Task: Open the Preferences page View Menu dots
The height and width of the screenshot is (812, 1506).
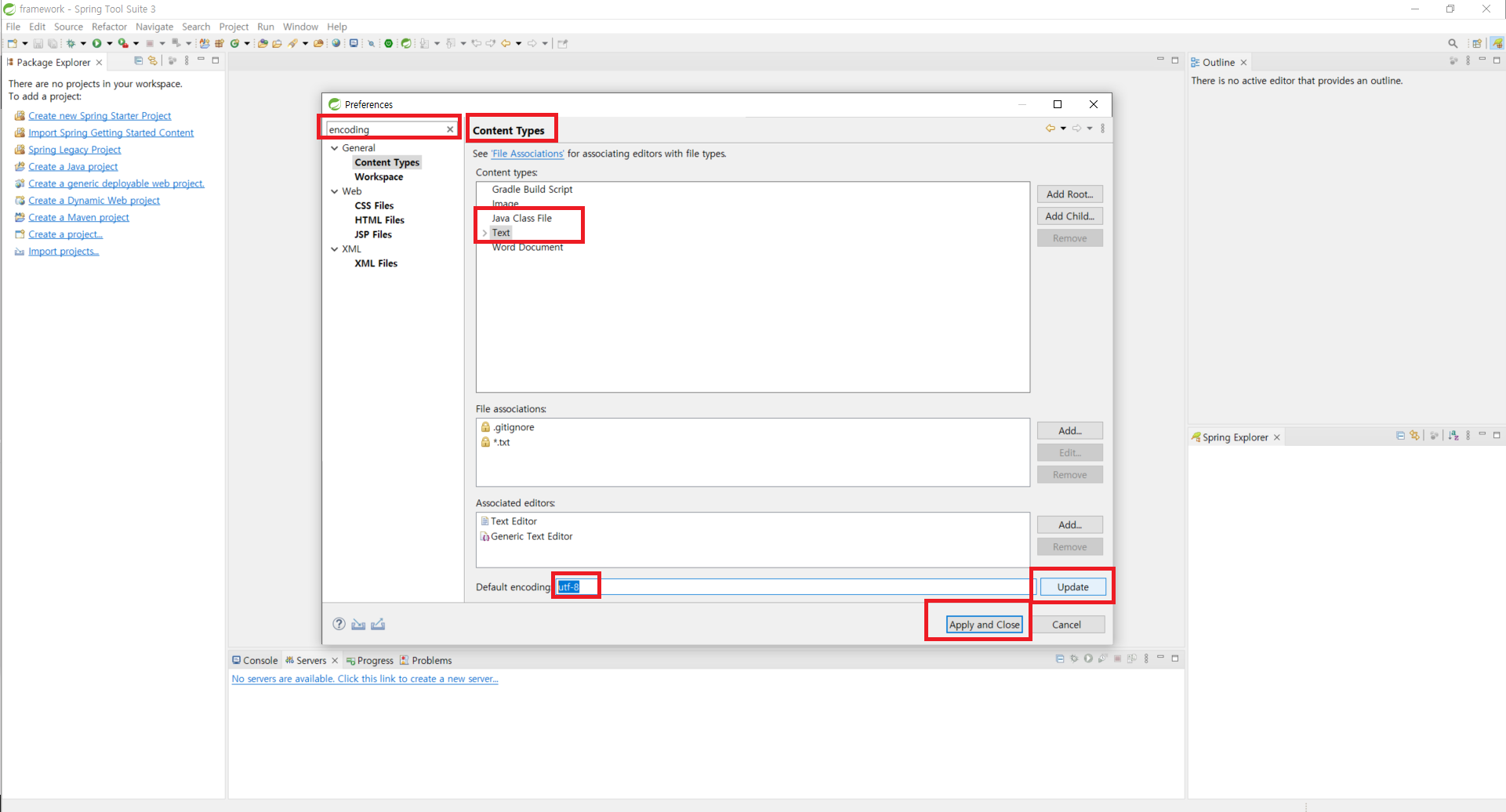Action: [1102, 129]
